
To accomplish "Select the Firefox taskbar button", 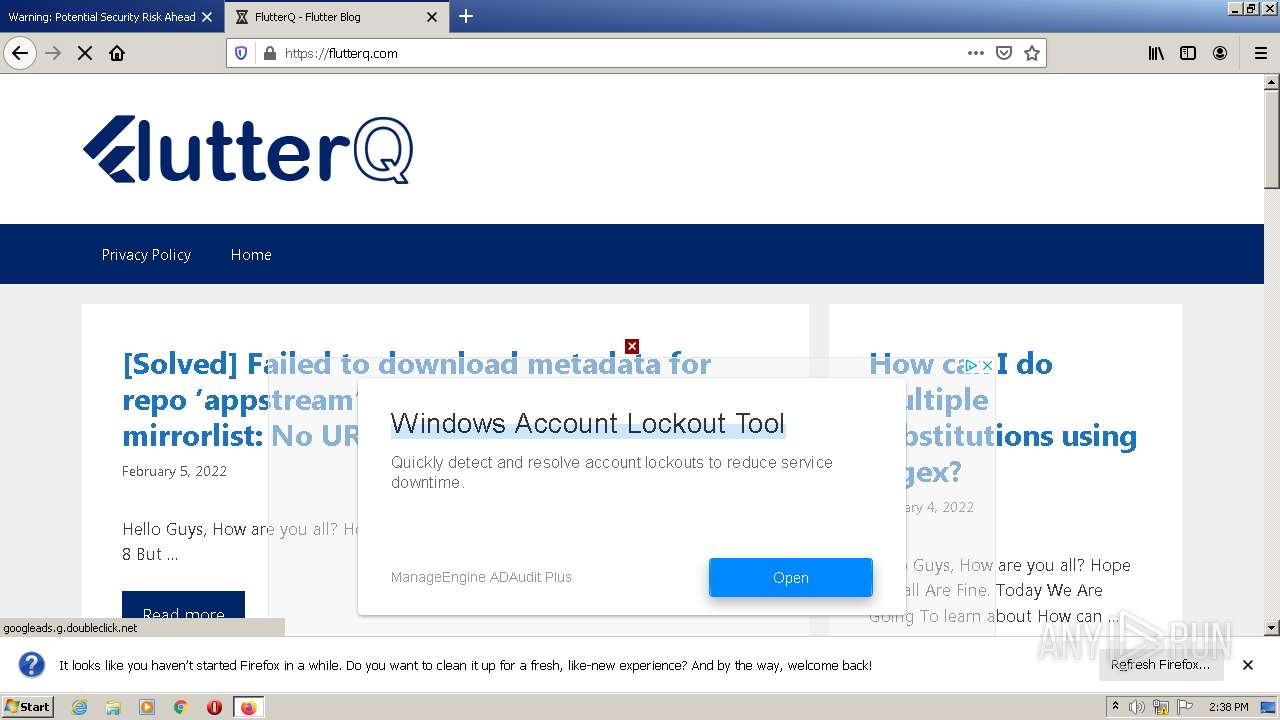I will (x=248, y=707).
